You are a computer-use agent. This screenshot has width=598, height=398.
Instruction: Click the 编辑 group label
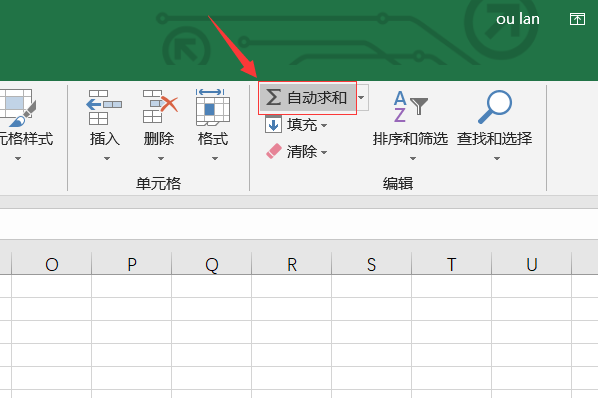click(398, 183)
